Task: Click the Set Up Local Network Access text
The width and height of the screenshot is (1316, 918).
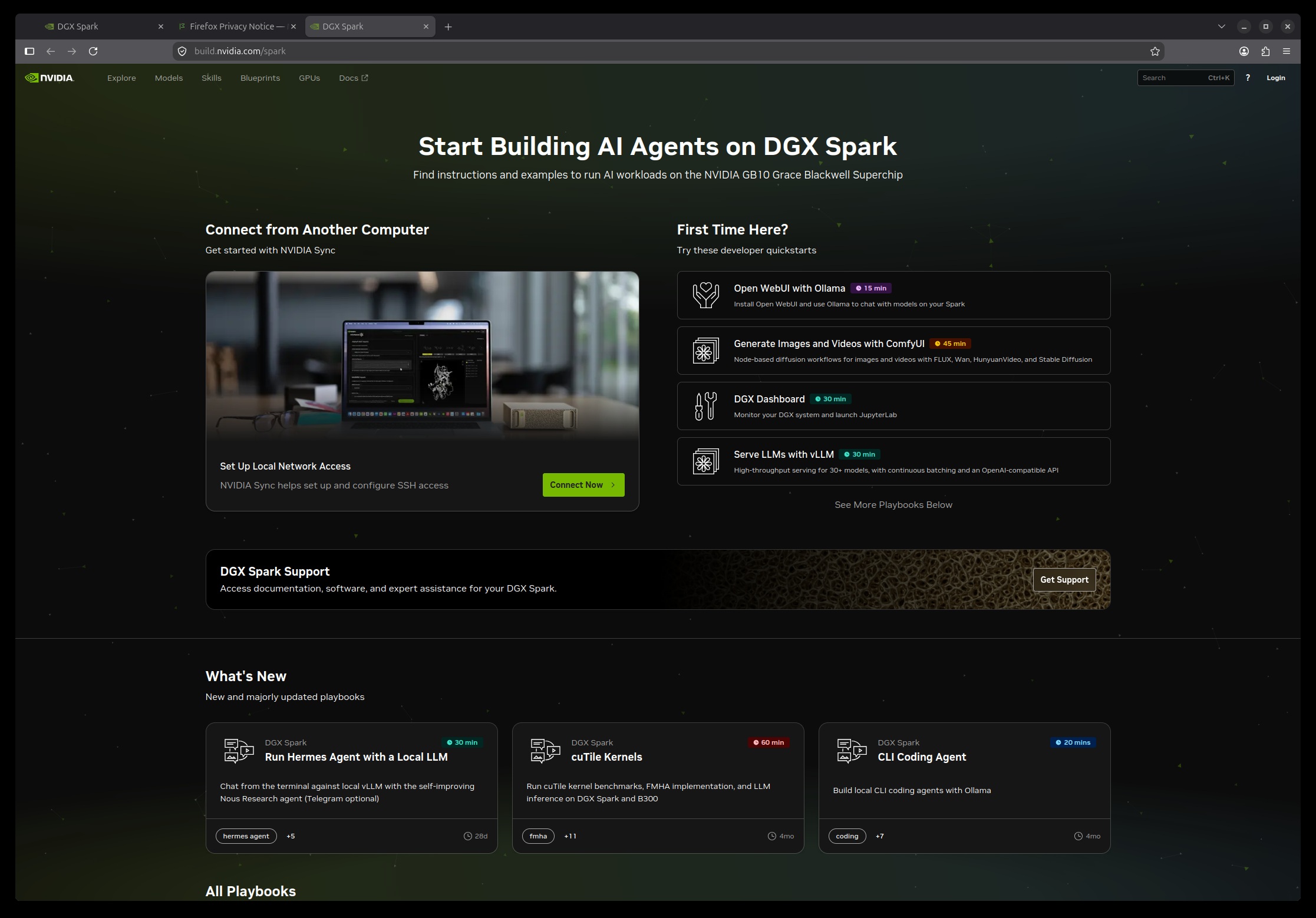Action: (x=285, y=466)
